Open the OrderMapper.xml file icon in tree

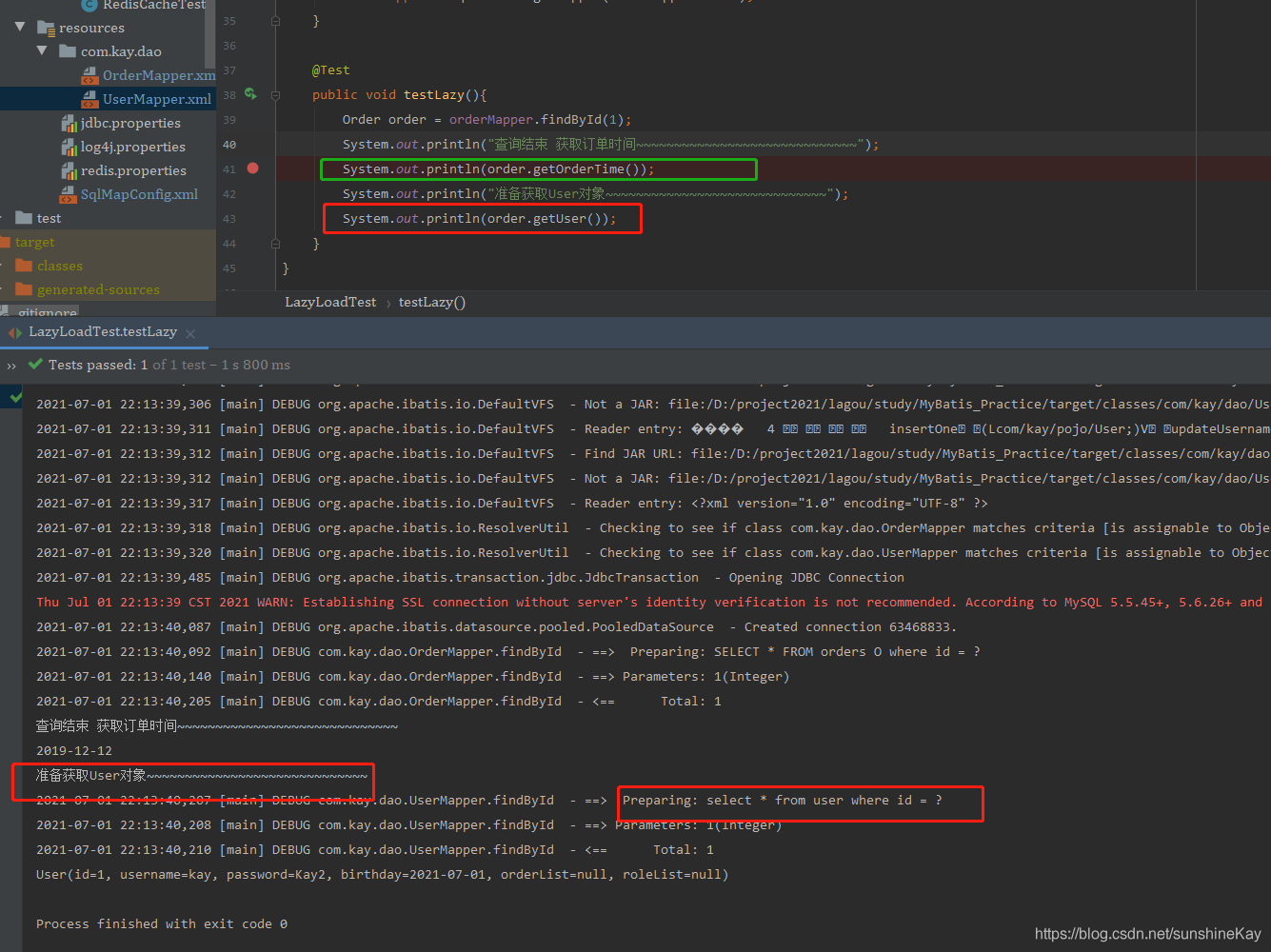pyautogui.click(x=89, y=75)
